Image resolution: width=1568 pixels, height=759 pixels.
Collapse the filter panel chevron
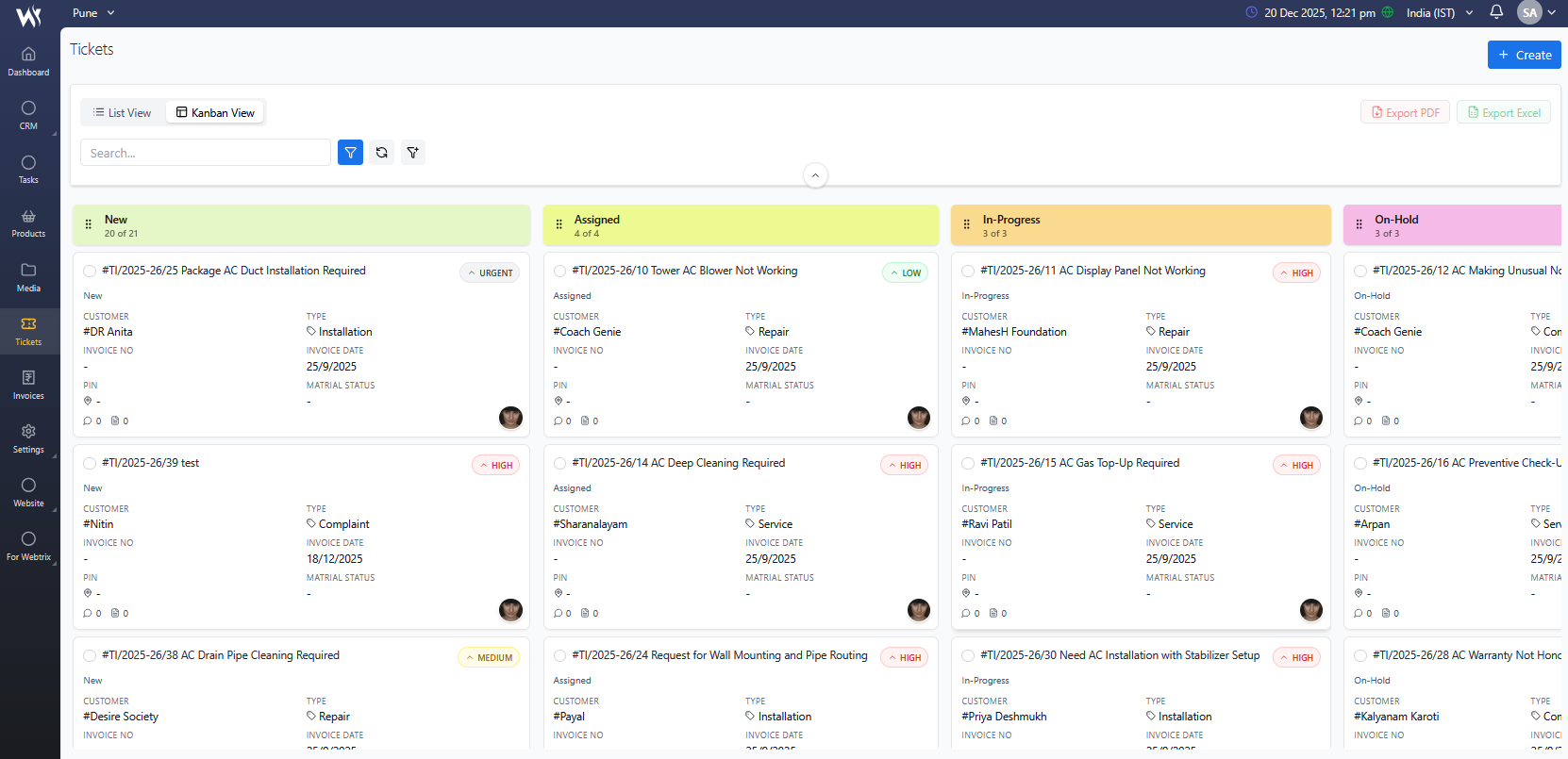click(x=815, y=175)
